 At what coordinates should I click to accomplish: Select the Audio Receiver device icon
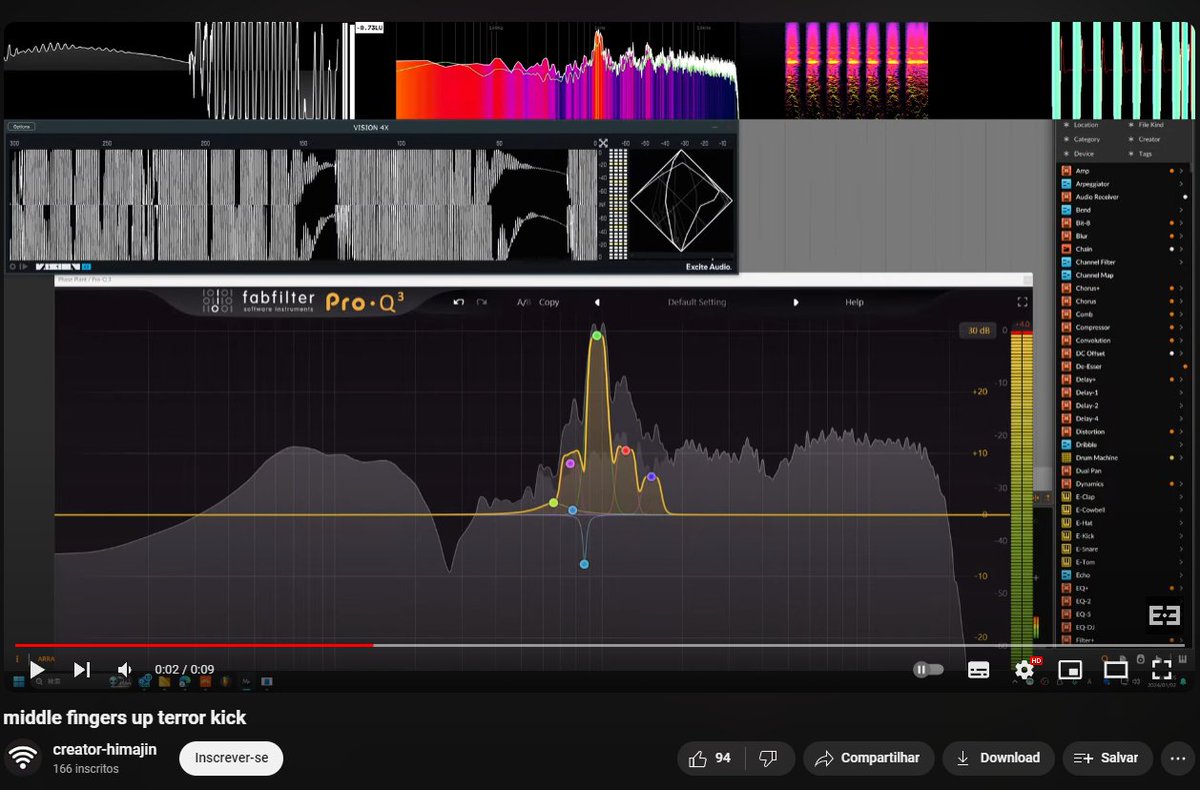[1066, 197]
